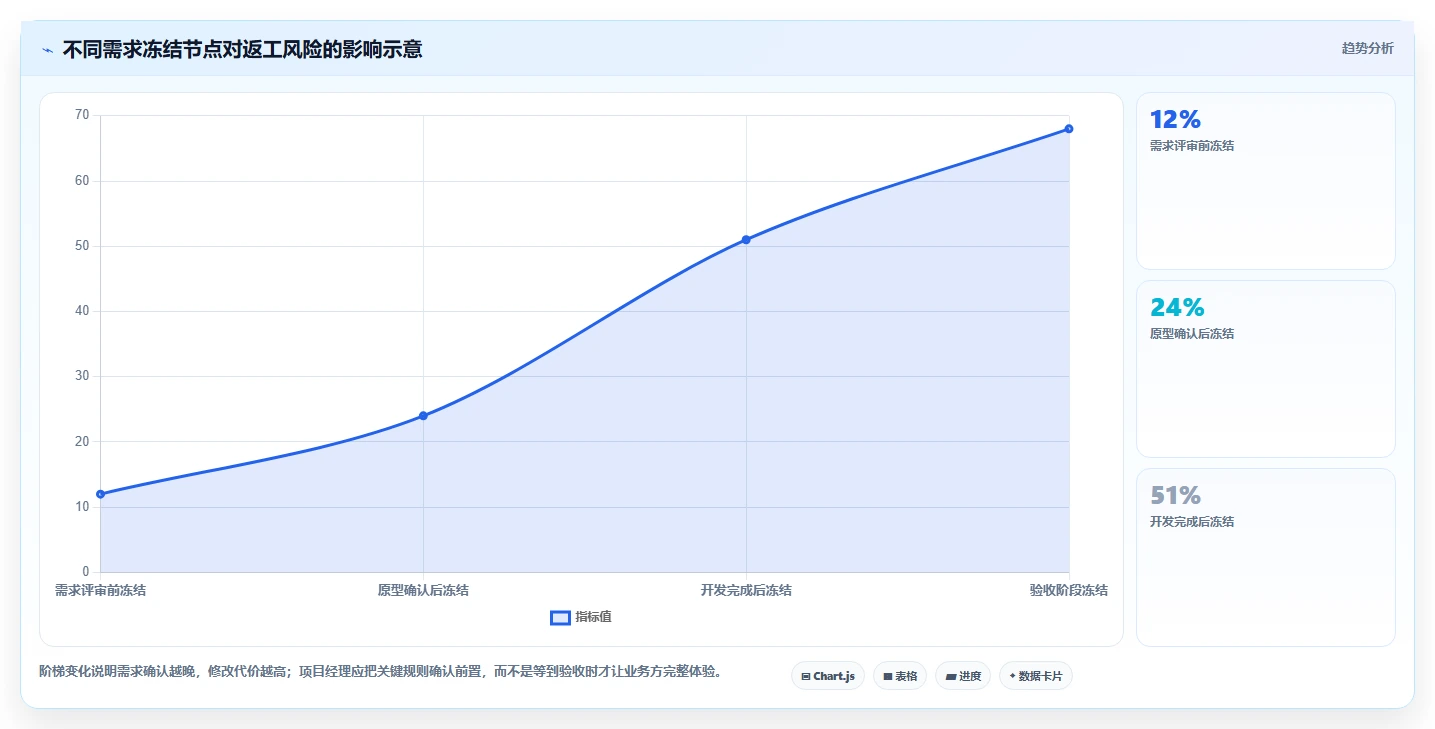1435x729 pixels.
Task: Click the icon in the 表格 tag
Action: [x=887, y=677]
